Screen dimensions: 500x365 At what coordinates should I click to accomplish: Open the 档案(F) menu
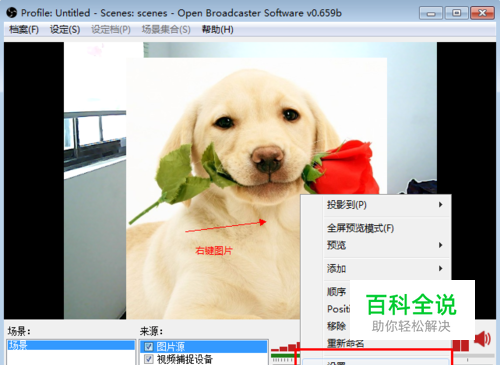24,30
